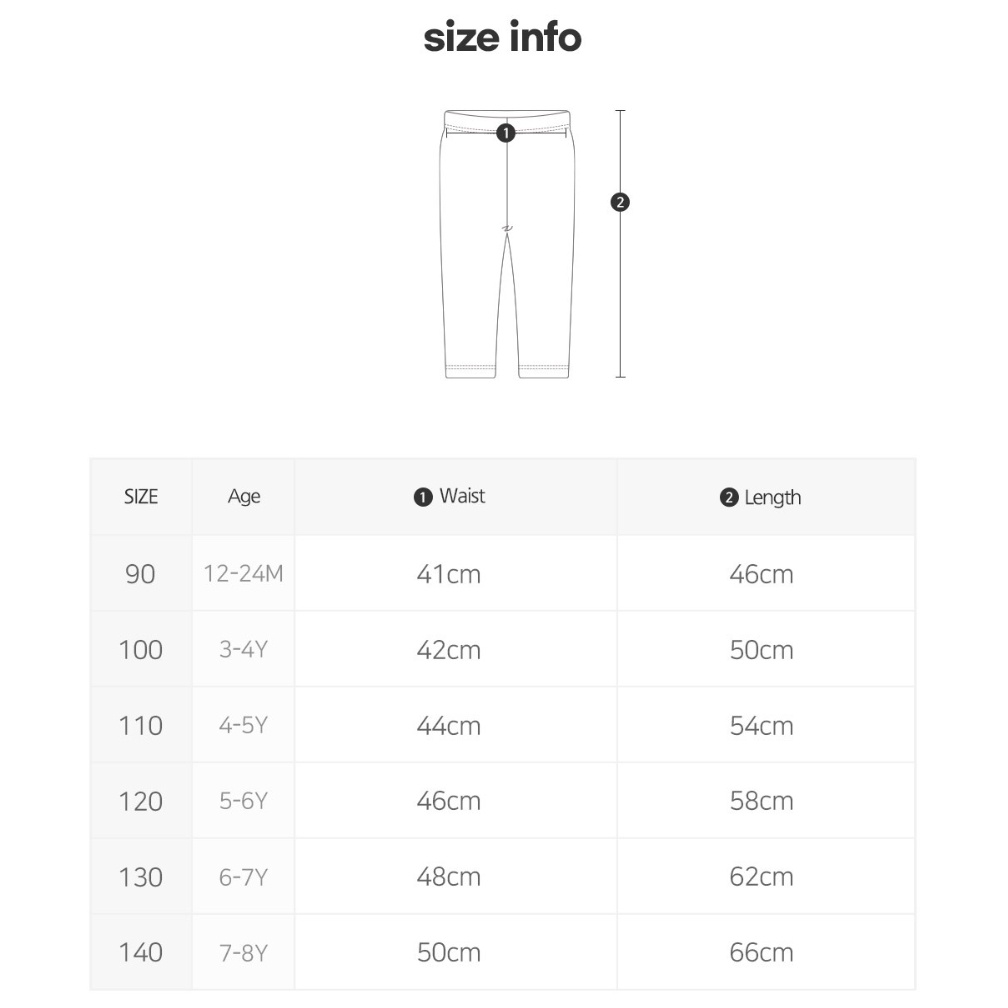
Task: Click the waist marker 1 on pants diagram
Action: point(506,133)
